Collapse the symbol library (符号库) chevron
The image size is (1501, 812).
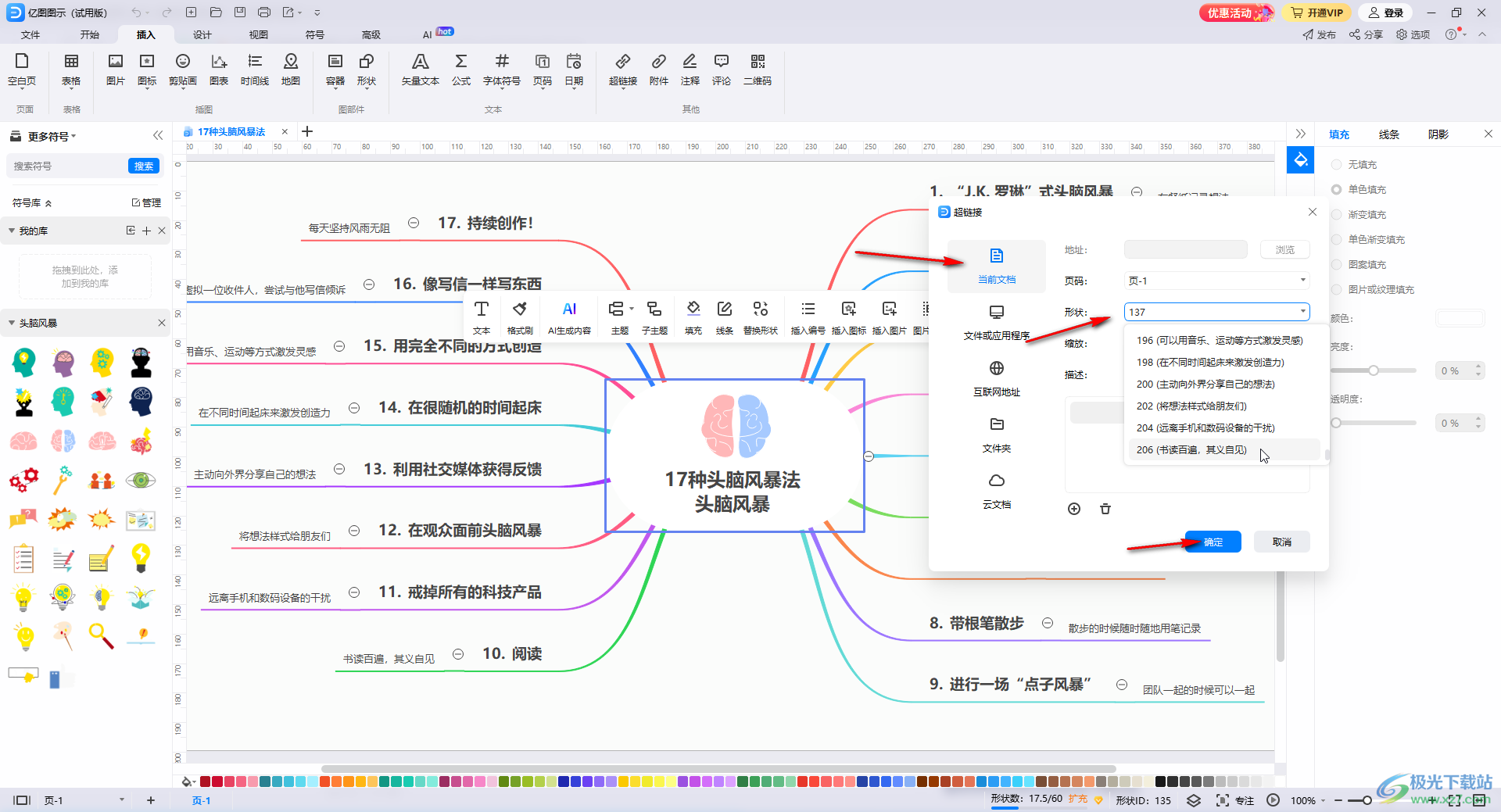click(x=48, y=203)
